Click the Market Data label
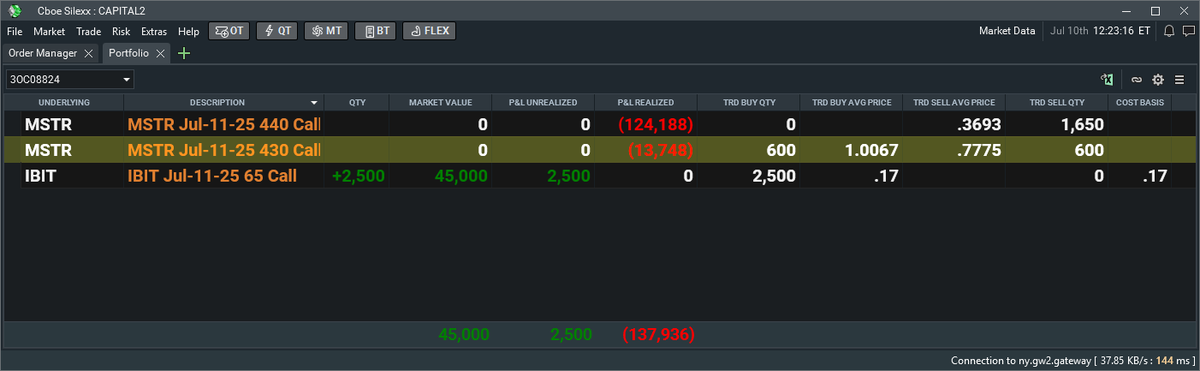The width and height of the screenshot is (1200, 371). click(1007, 31)
